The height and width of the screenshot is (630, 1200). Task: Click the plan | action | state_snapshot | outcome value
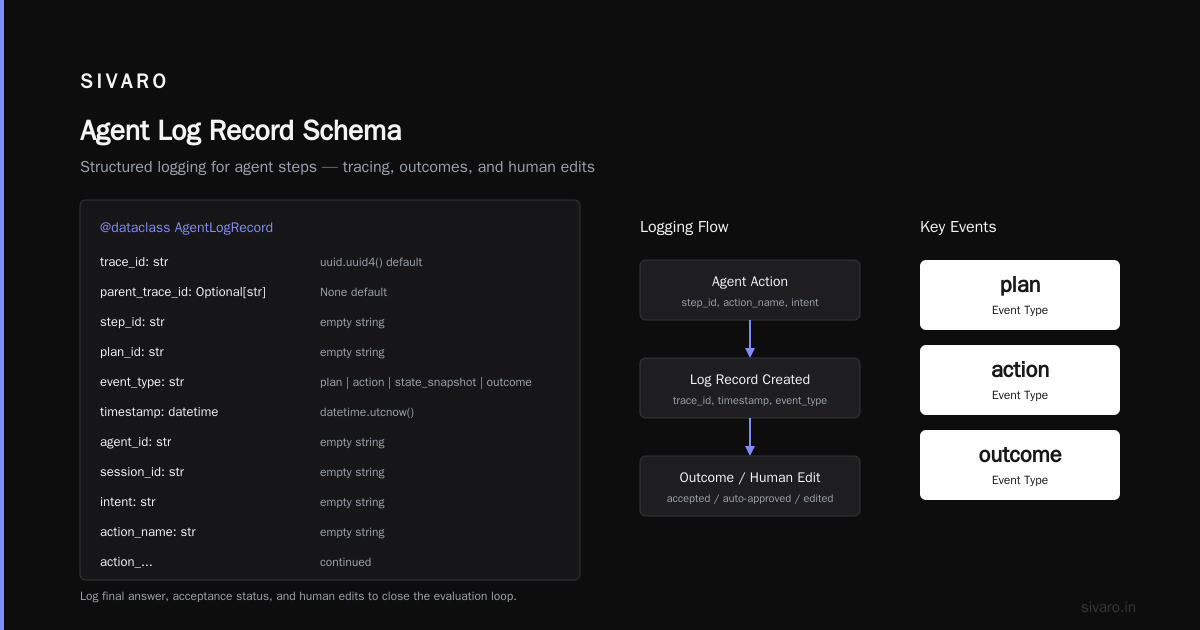click(426, 382)
